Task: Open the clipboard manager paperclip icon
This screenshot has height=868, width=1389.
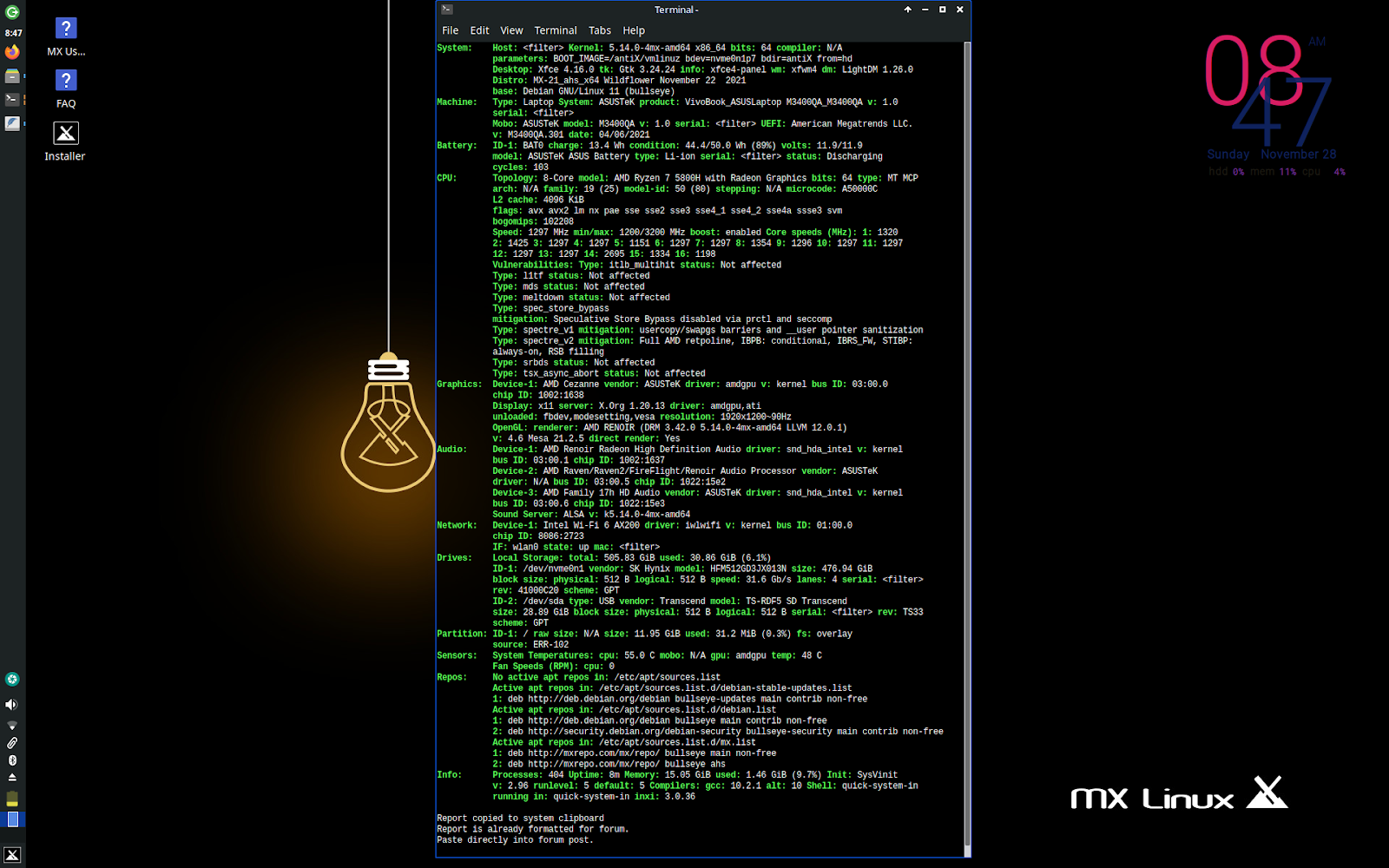Action: [12, 743]
